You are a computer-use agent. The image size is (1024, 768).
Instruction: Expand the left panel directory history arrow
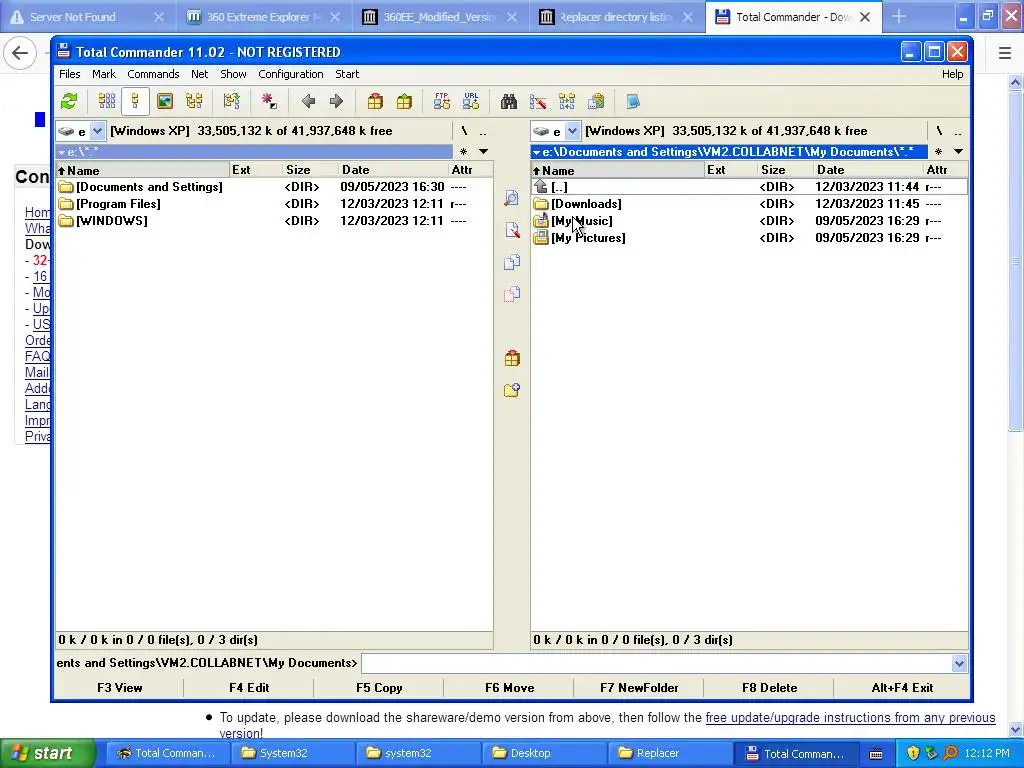pos(484,152)
